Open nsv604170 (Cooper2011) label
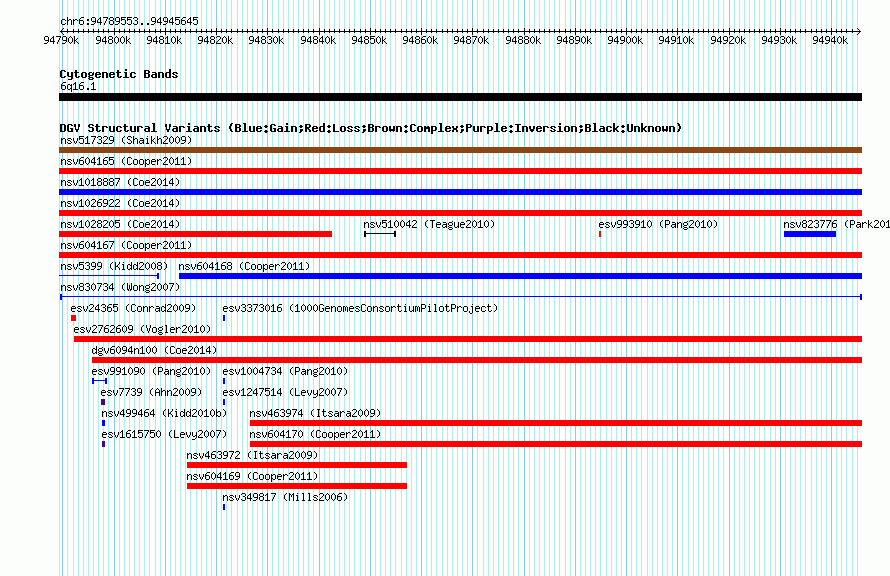The image size is (890, 576). 315,434
